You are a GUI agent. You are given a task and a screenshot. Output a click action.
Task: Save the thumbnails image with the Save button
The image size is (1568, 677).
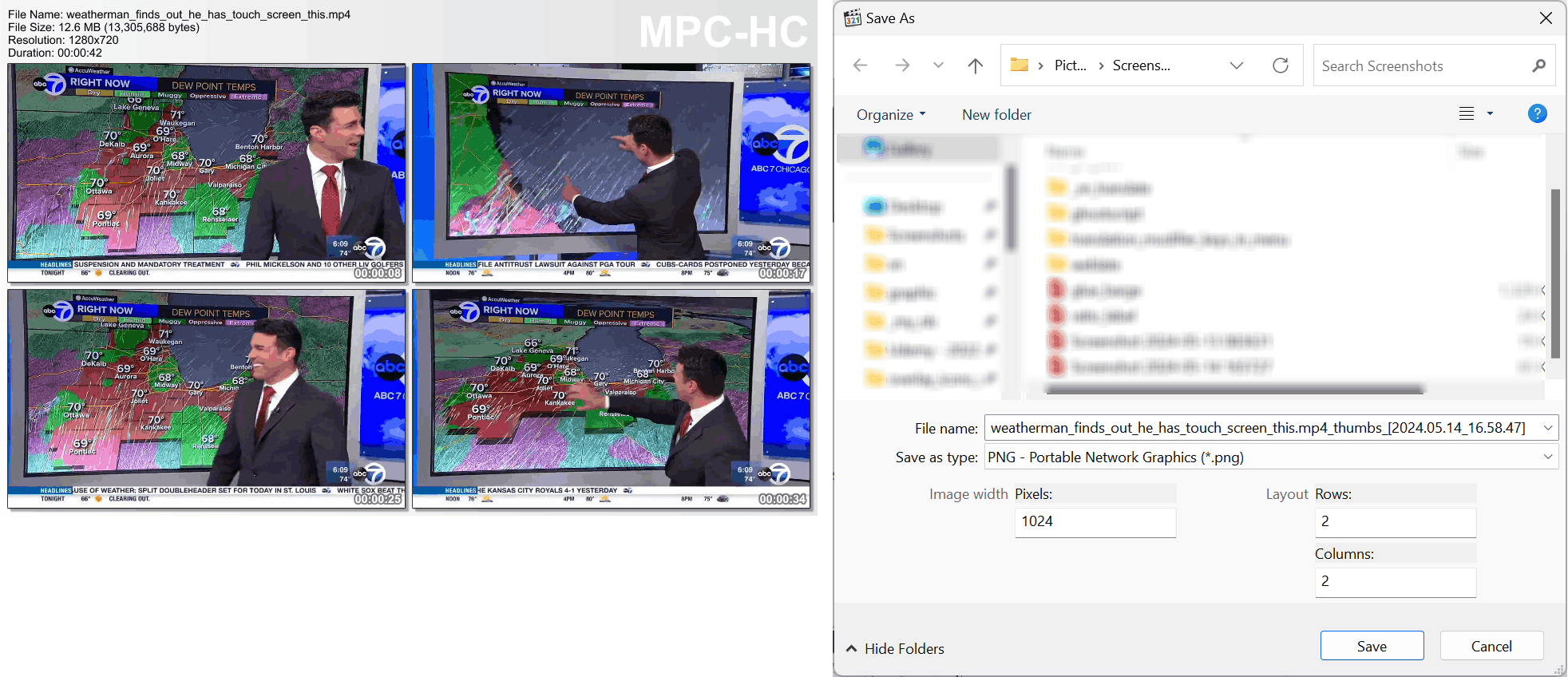click(x=1372, y=646)
